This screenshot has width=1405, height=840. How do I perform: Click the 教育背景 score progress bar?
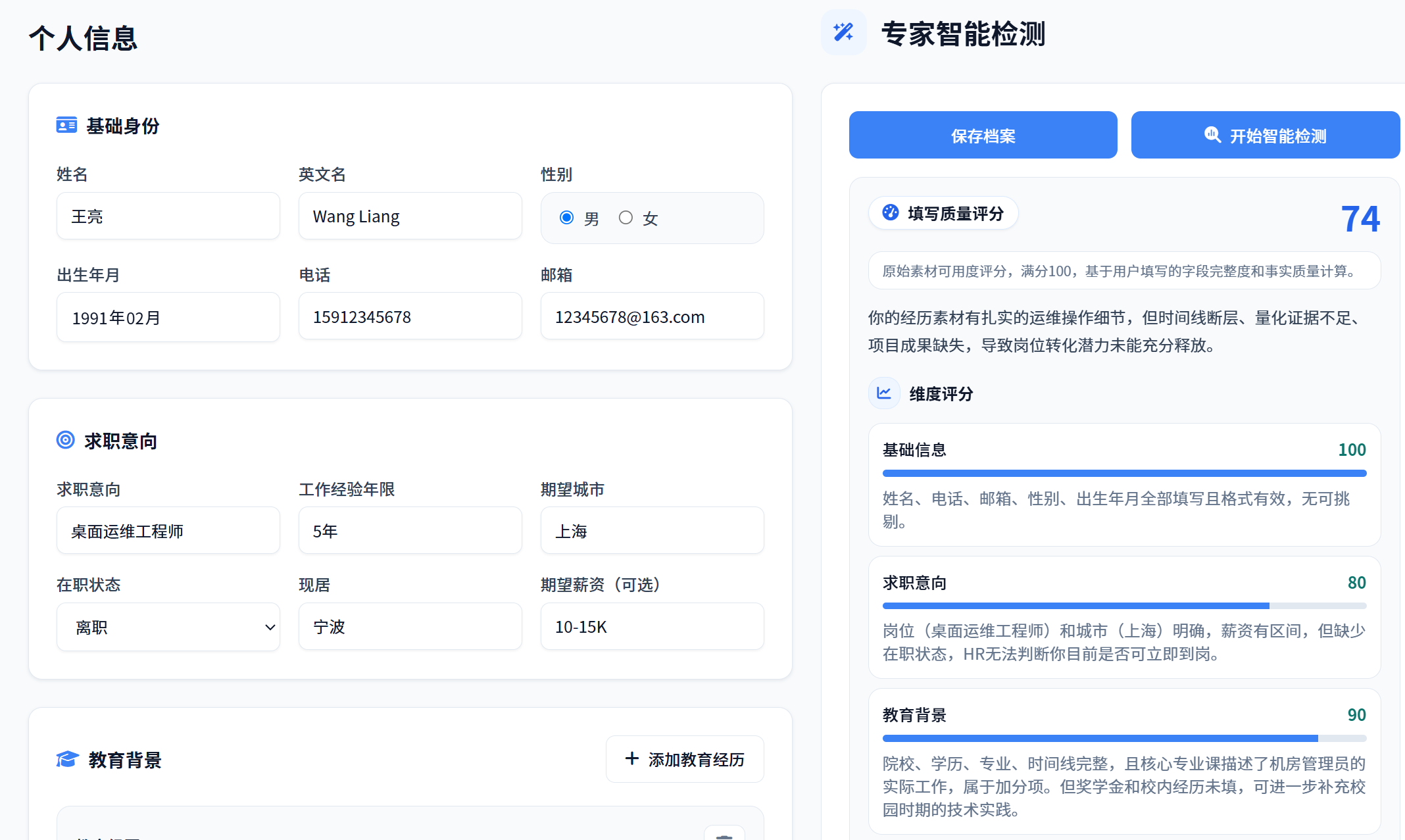coord(1124,738)
